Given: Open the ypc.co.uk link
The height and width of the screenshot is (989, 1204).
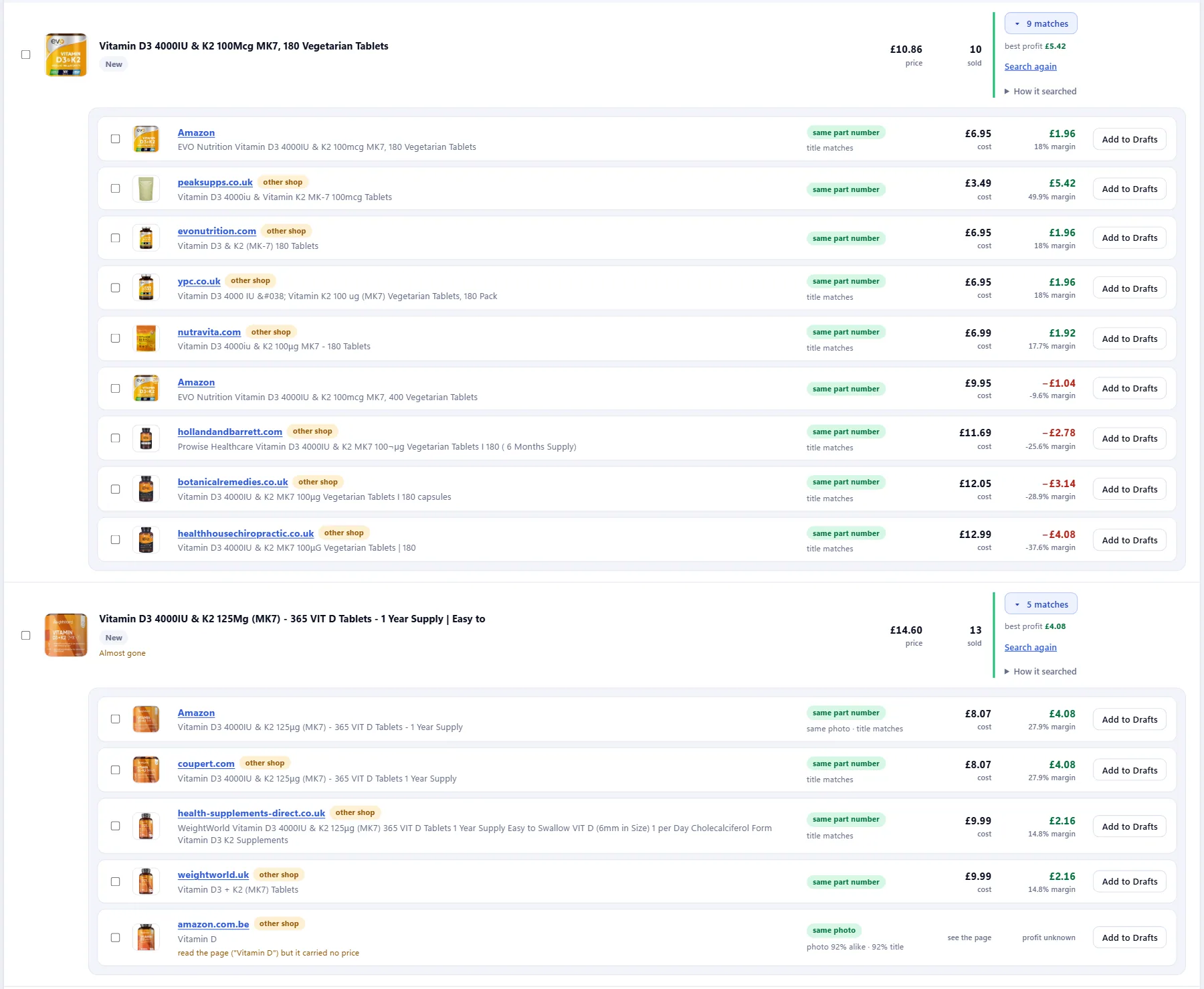Looking at the screenshot, I should coord(199,281).
